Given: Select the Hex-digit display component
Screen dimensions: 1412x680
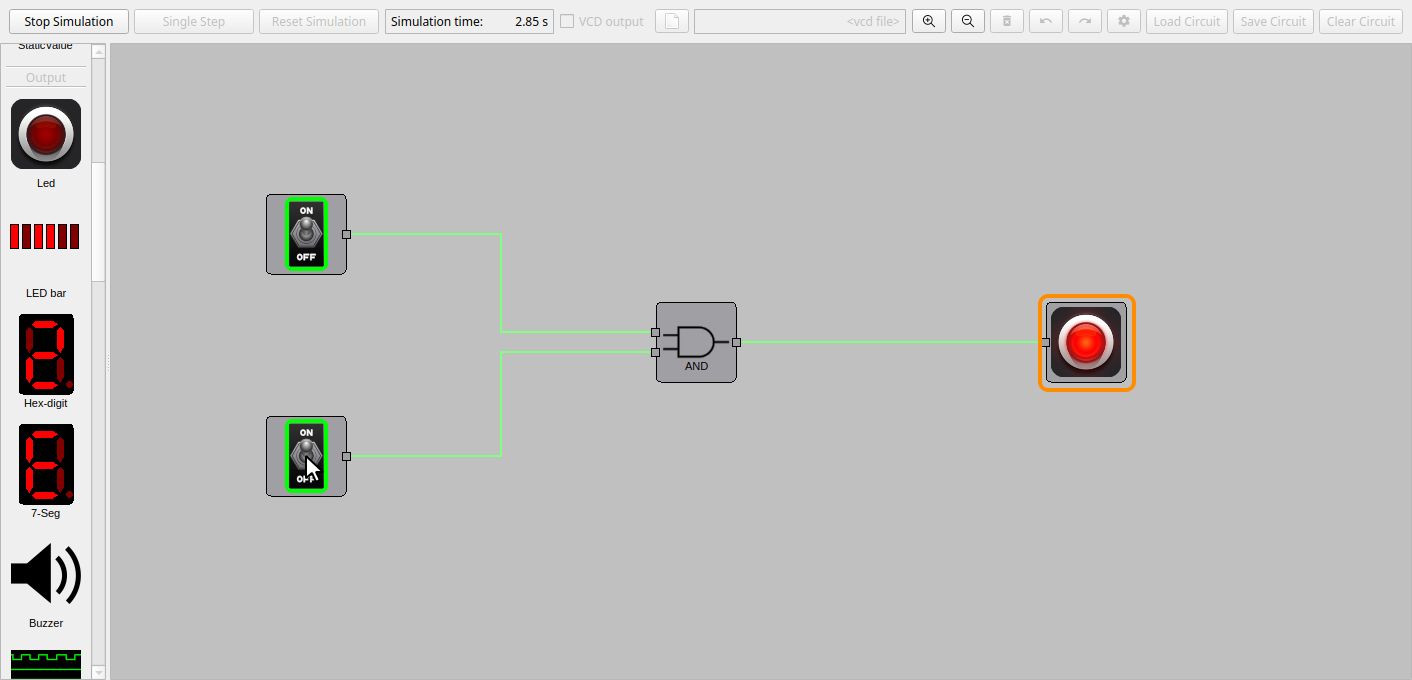Looking at the screenshot, I should [x=46, y=354].
